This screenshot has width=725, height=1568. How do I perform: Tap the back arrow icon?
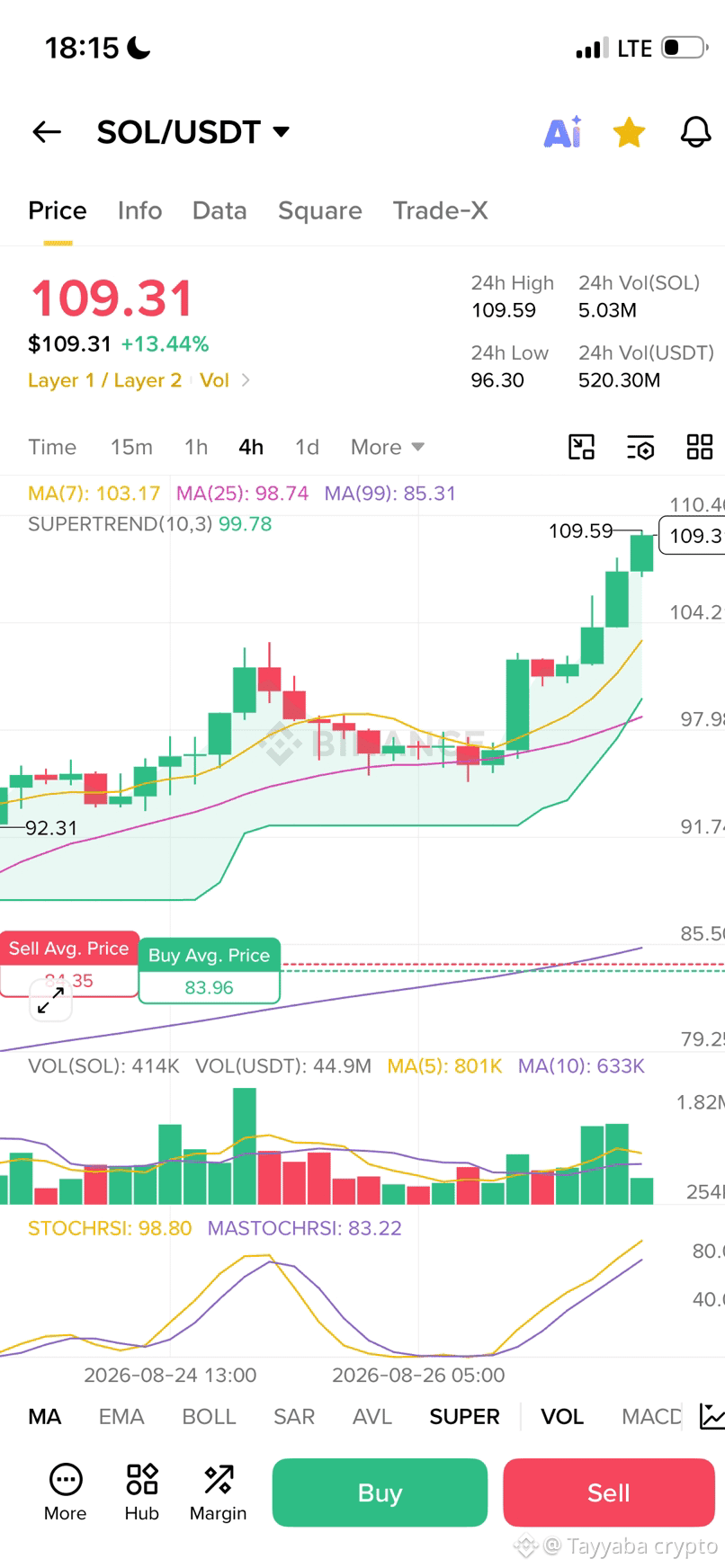47,132
